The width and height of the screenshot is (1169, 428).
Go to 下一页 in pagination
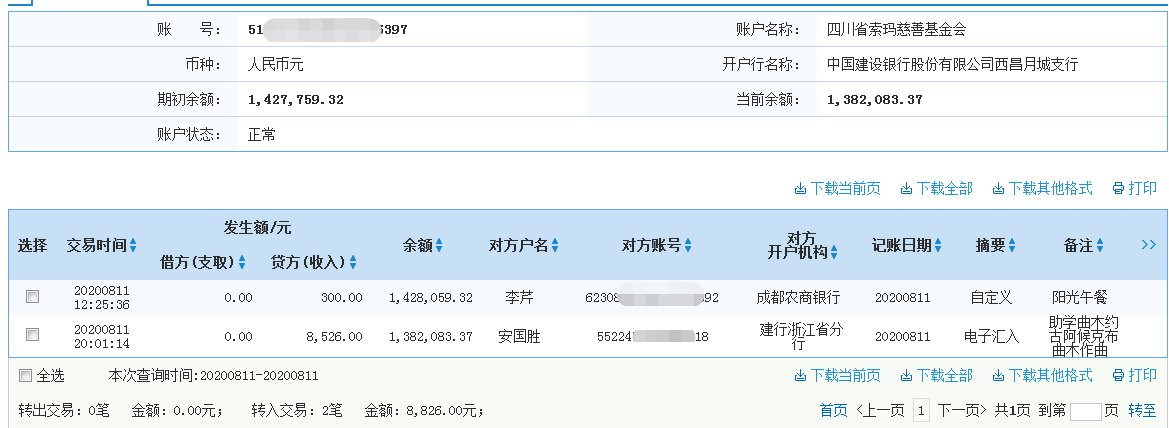click(x=962, y=410)
